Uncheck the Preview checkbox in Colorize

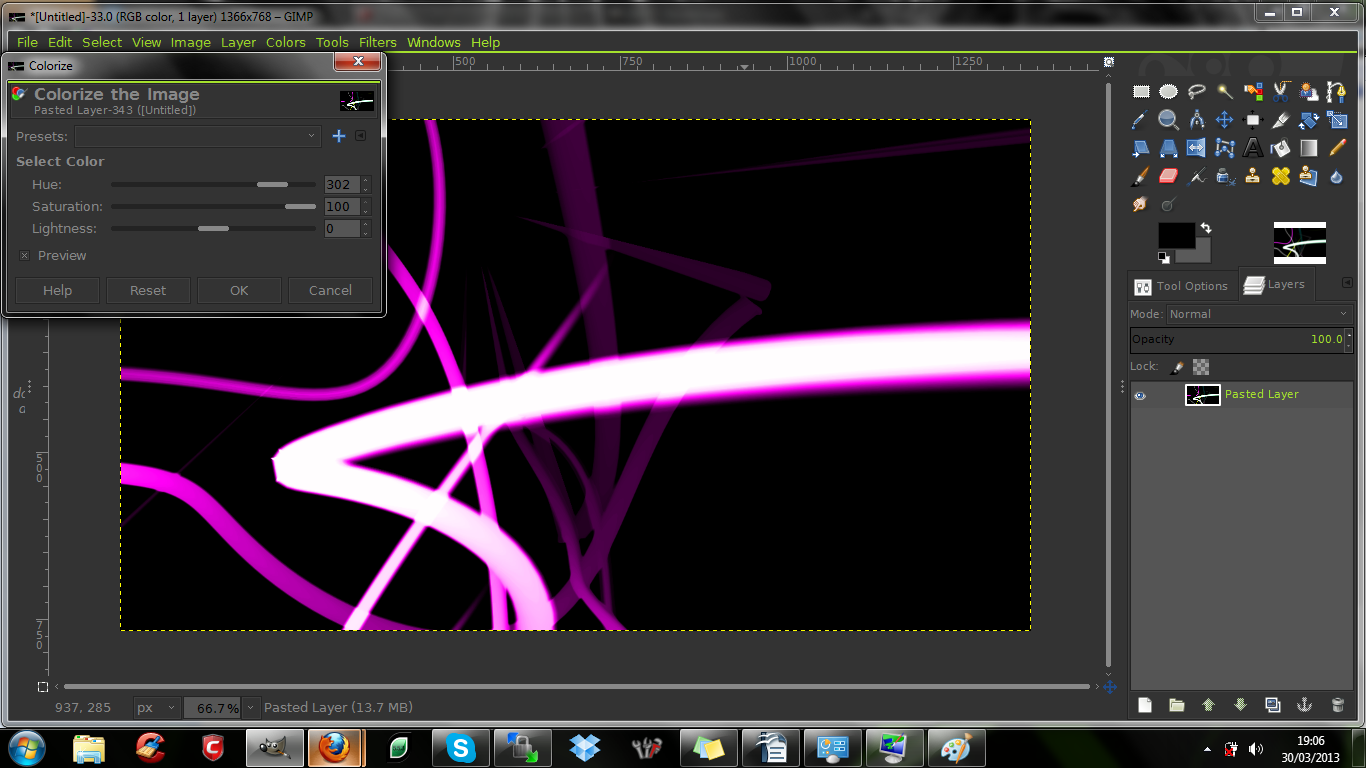coord(25,256)
